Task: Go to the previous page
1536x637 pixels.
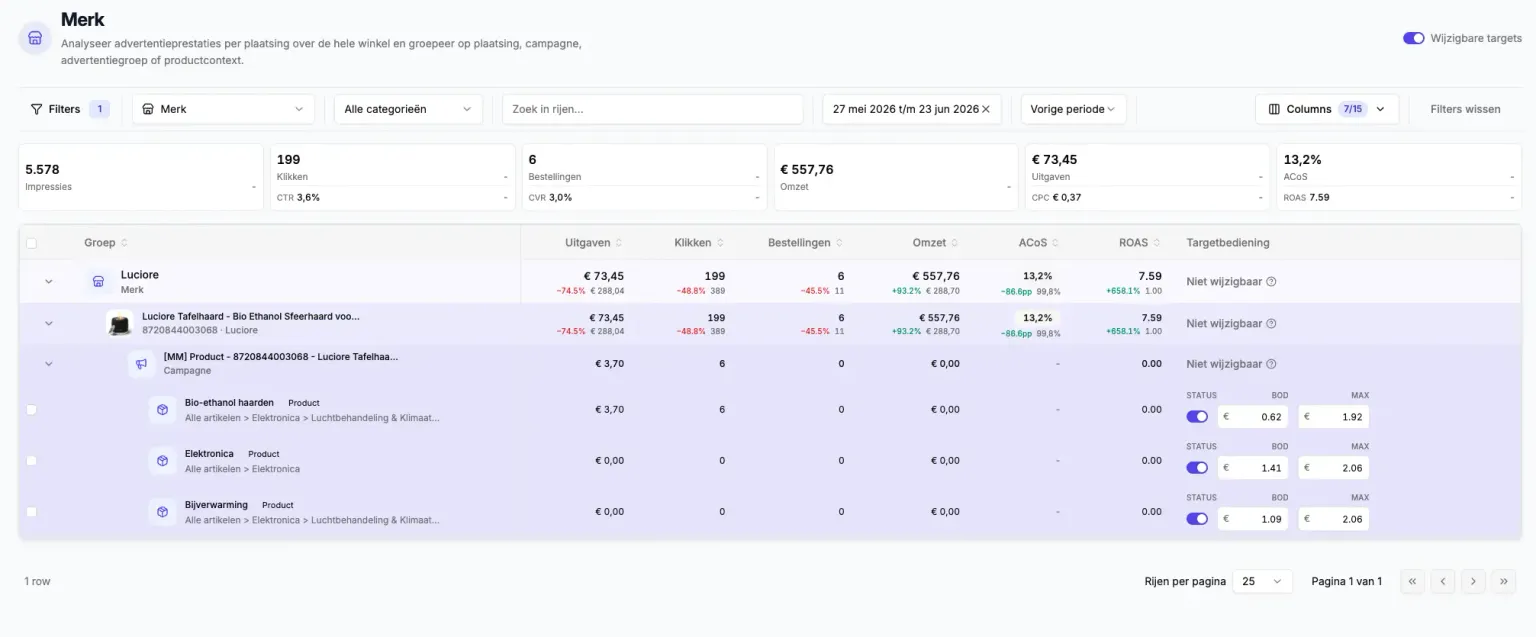Action: click(x=1442, y=581)
